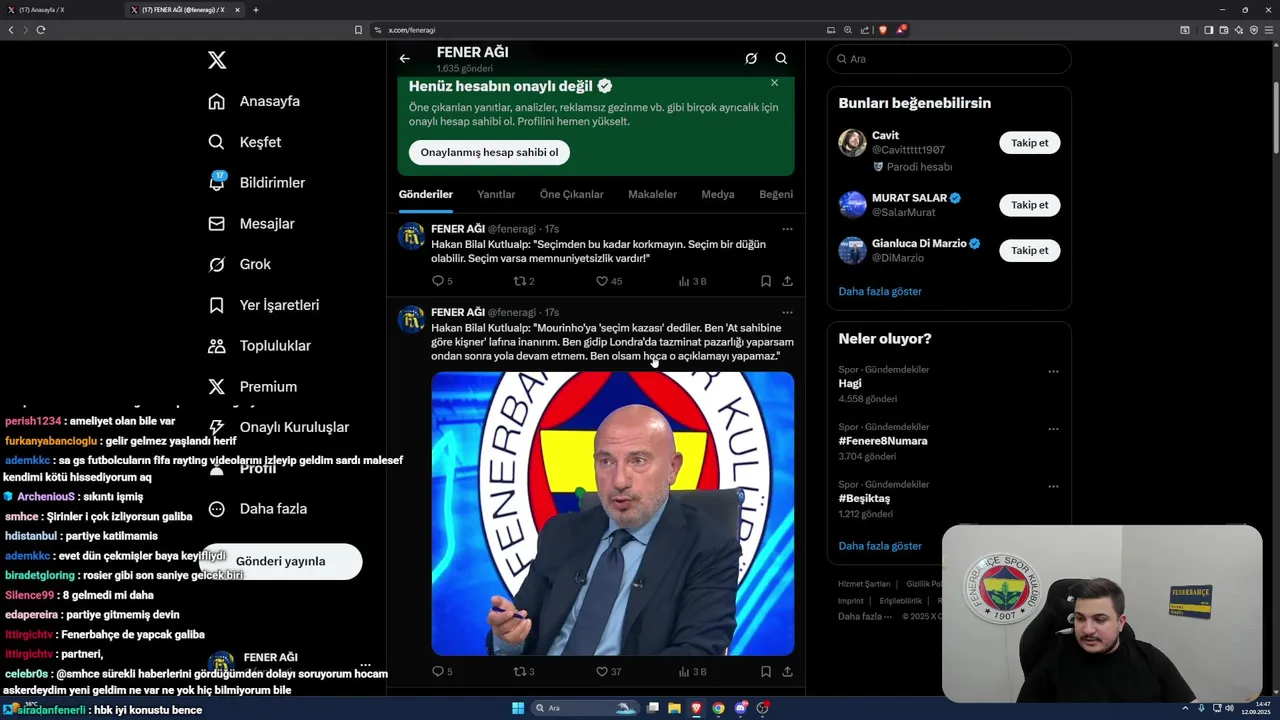
Task: Go back with the profile header arrow
Action: (404, 58)
